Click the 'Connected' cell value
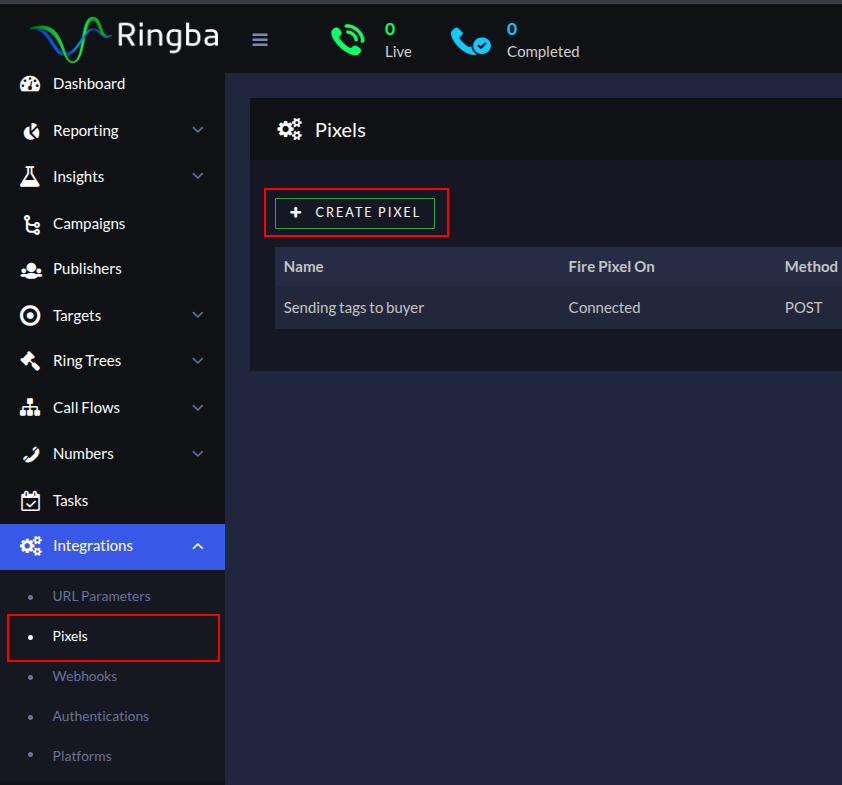 click(604, 308)
